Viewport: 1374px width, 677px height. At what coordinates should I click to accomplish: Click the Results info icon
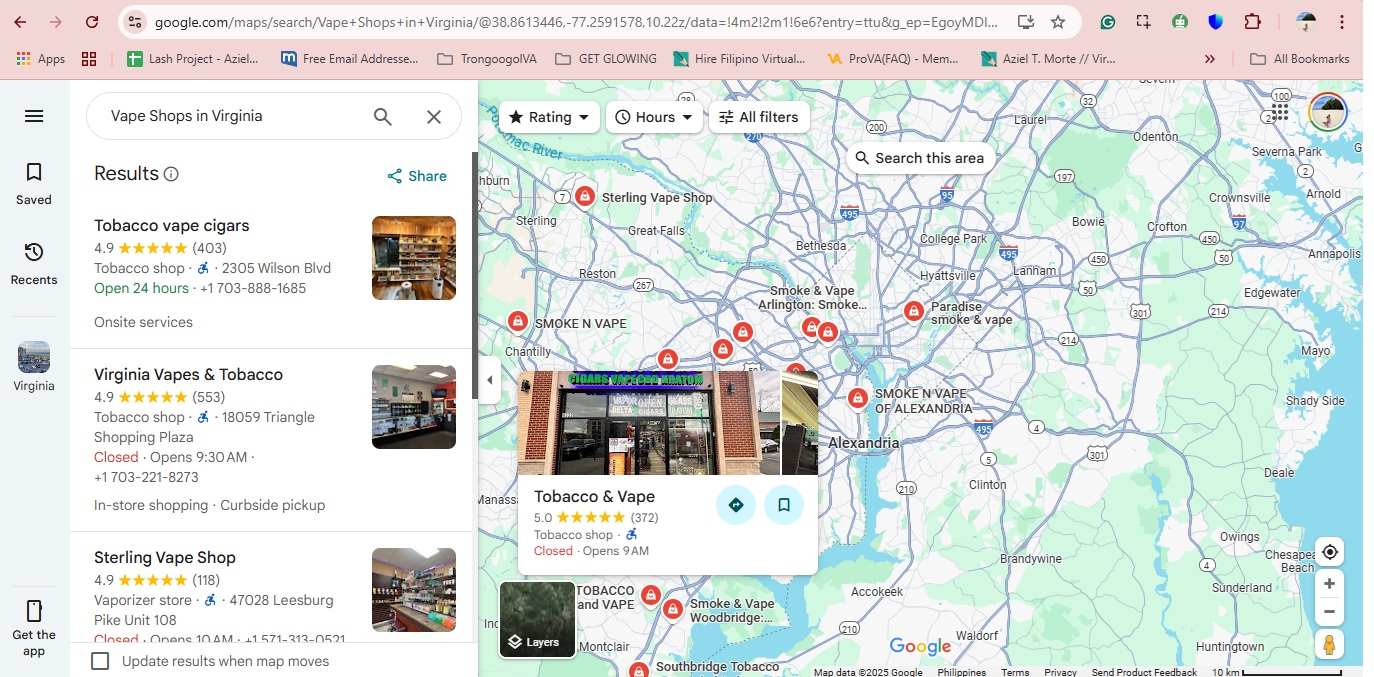171,174
